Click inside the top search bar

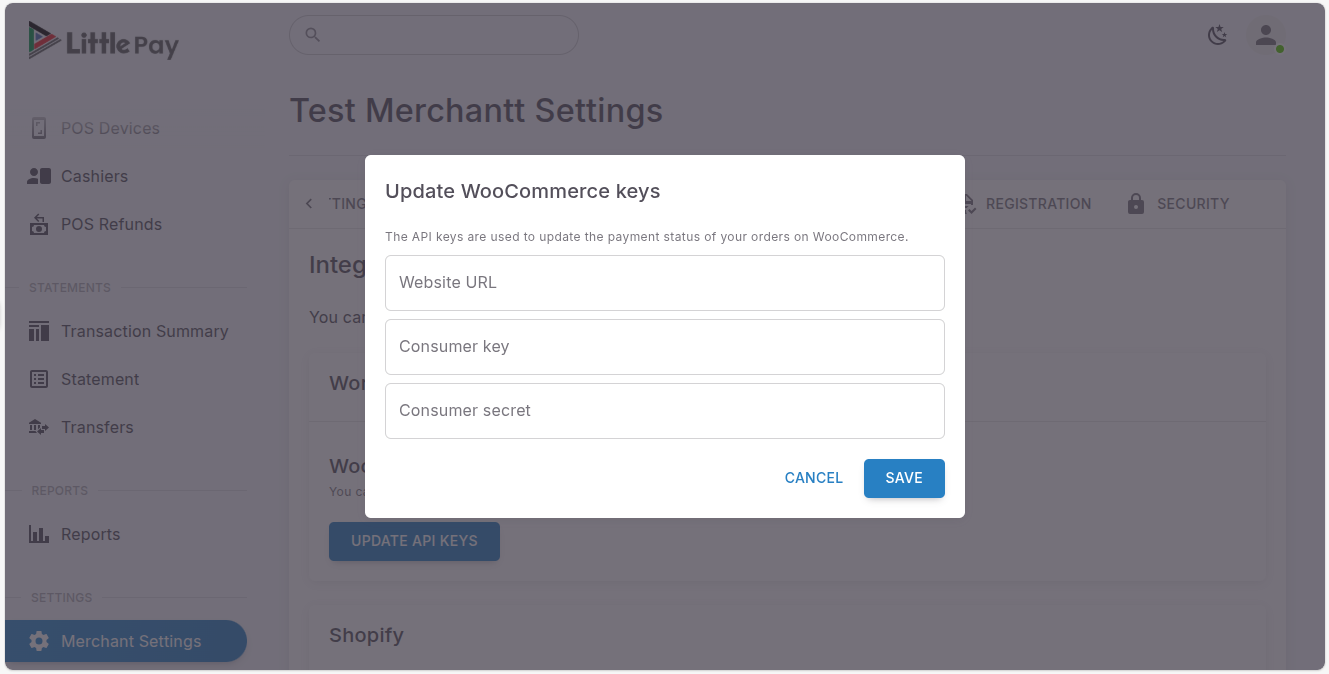tap(433, 35)
